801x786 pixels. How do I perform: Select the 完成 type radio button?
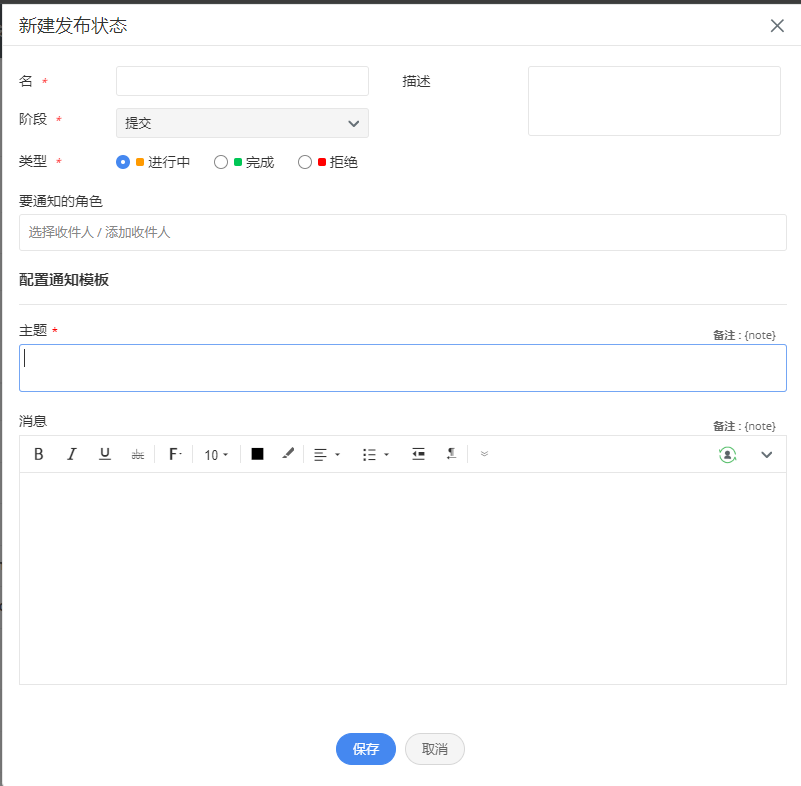[x=221, y=162]
